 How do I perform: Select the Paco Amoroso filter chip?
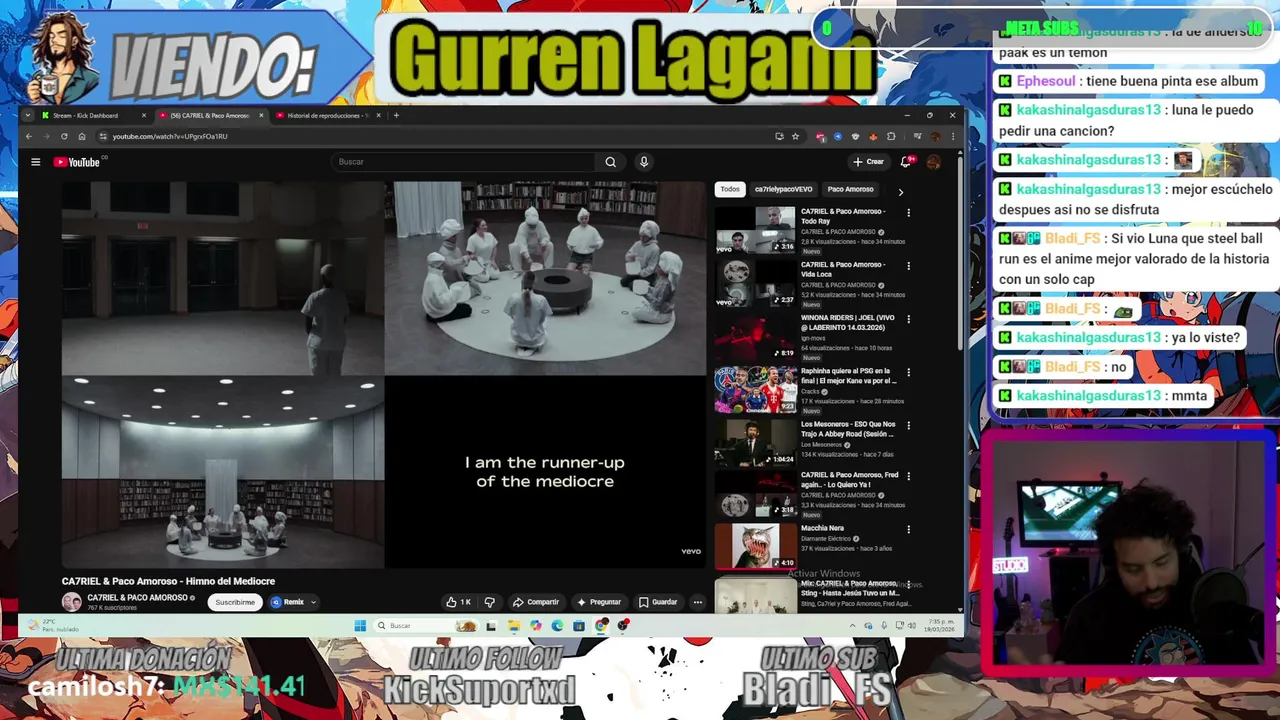850,189
